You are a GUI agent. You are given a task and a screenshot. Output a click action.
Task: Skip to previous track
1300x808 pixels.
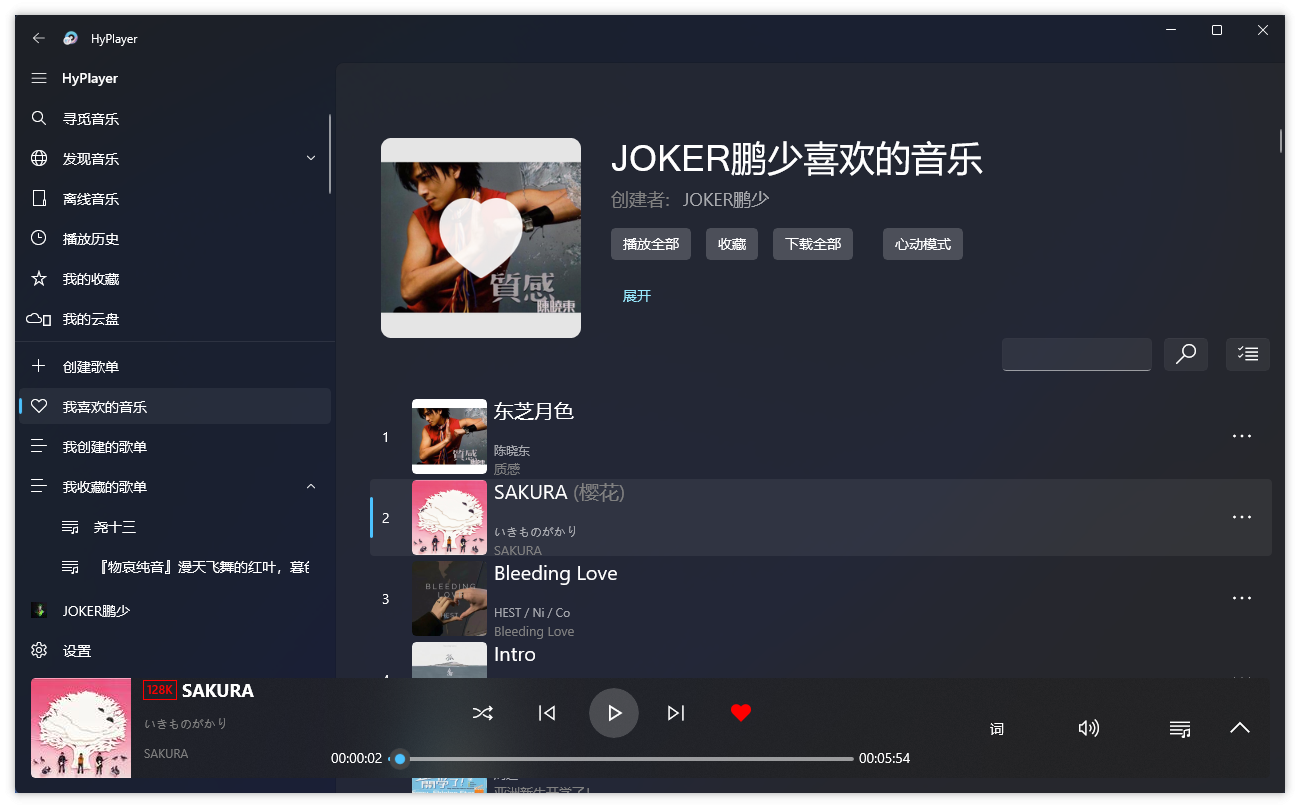[x=547, y=713]
